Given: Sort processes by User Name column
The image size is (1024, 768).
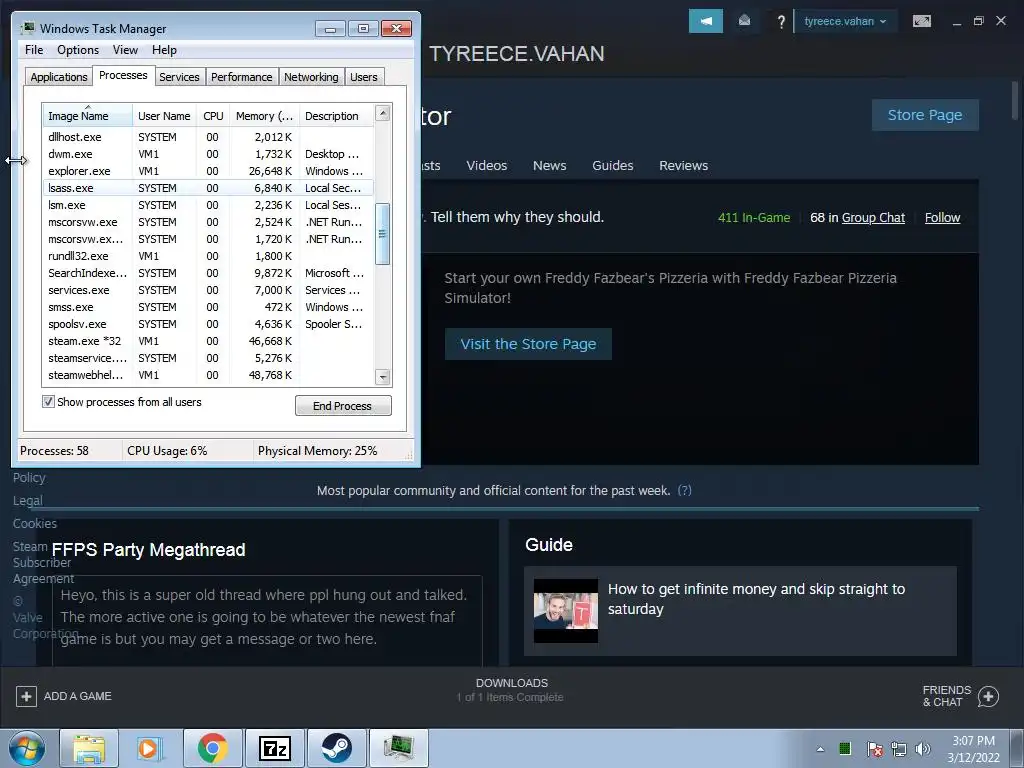Looking at the screenshot, I should click(x=164, y=116).
